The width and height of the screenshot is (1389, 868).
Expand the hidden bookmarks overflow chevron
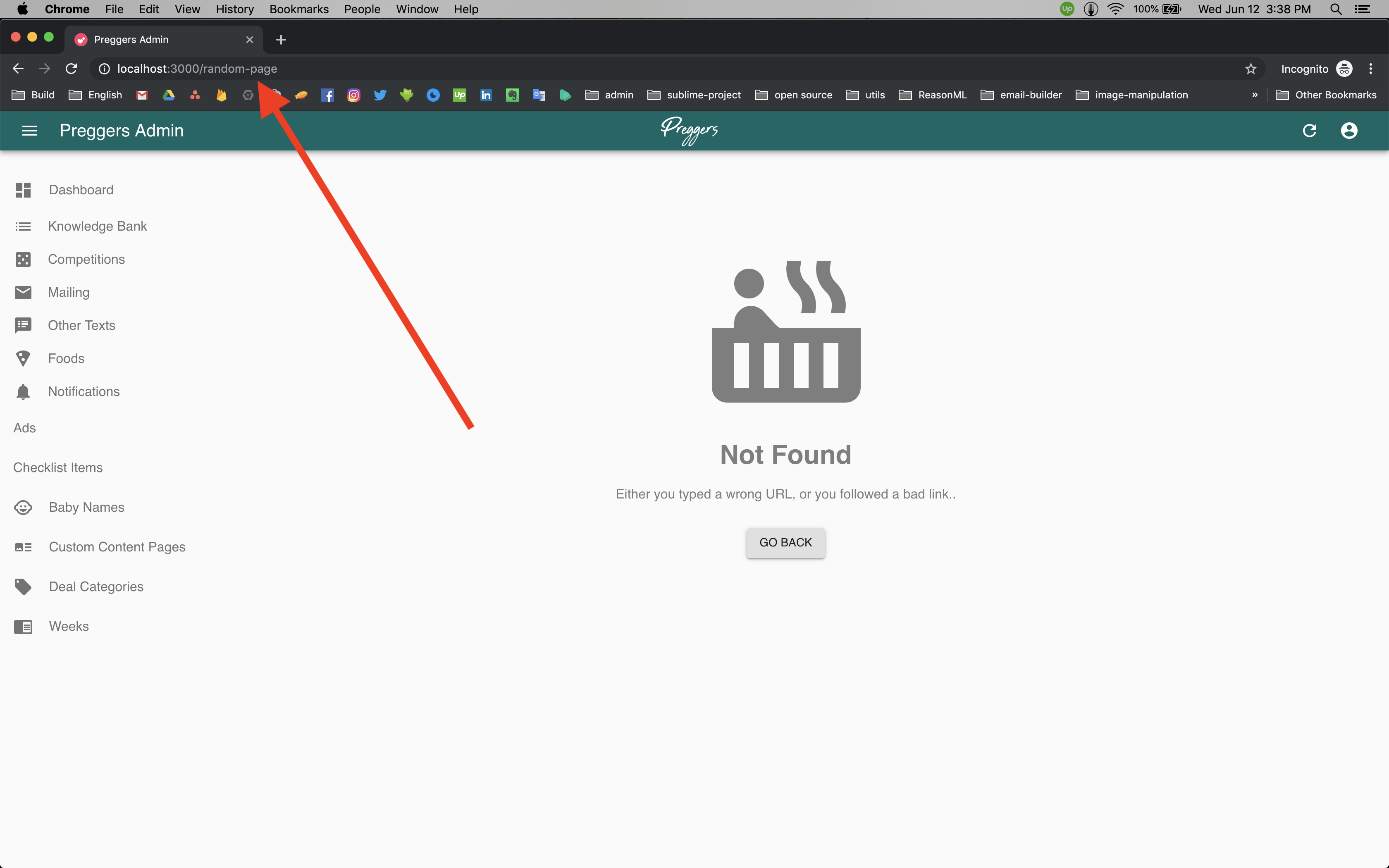click(x=1255, y=95)
